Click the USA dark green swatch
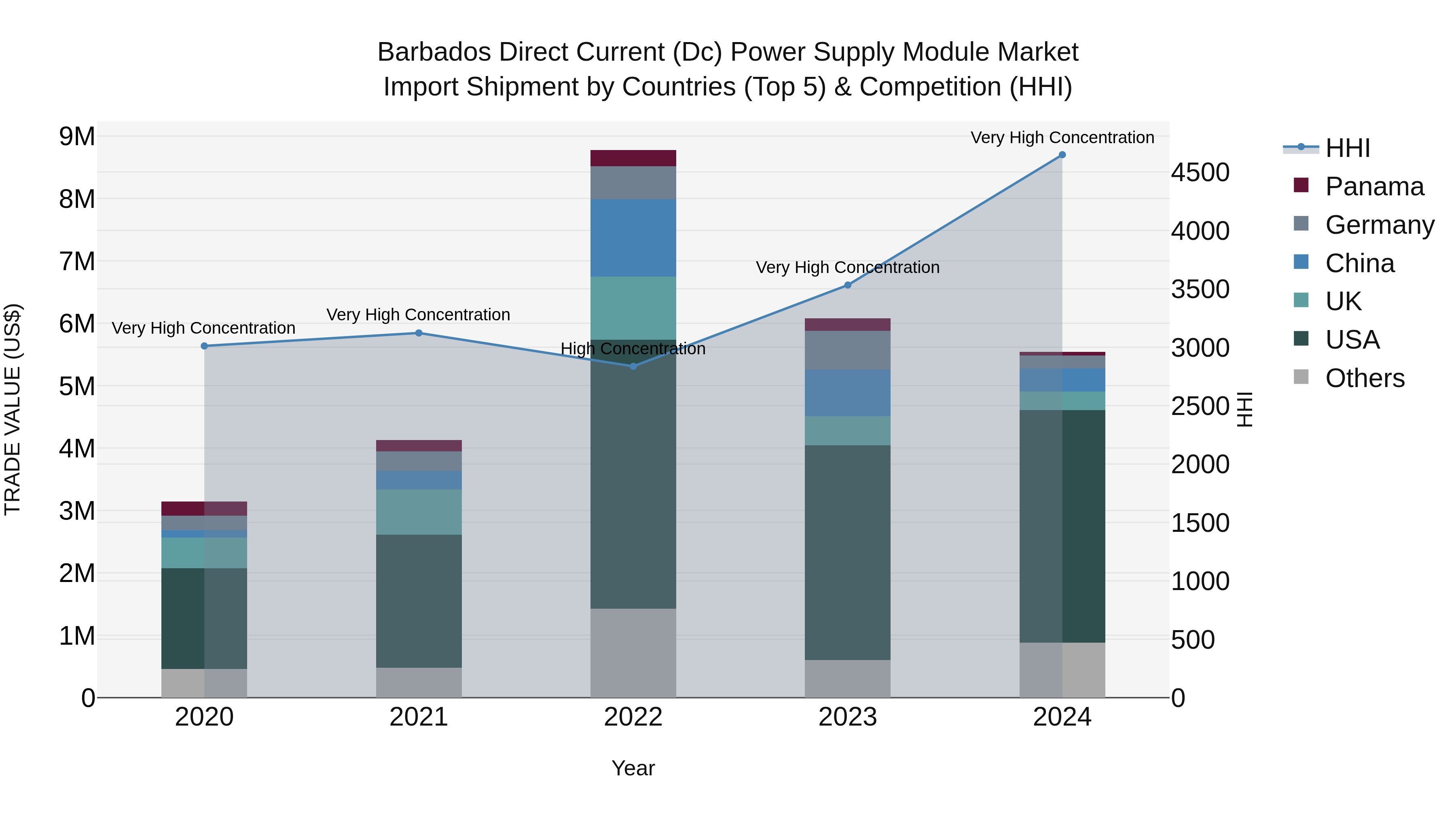Image resolution: width=1456 pixels, height=819 pixels. (x=1301, y=338)
